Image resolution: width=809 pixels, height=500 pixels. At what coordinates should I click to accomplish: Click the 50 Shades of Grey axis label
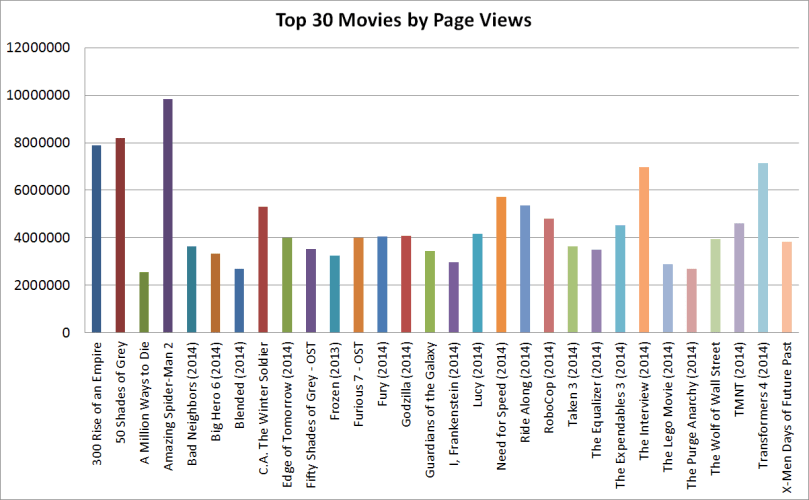coord(121,392)
